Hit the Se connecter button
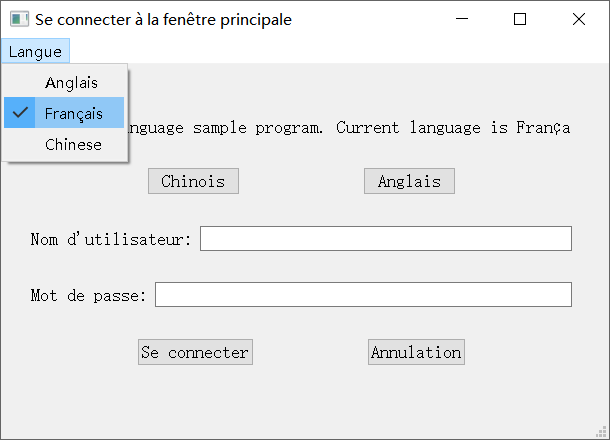This screenshot has height=440, width=610. pyautogui.click(x=195, y=352)
